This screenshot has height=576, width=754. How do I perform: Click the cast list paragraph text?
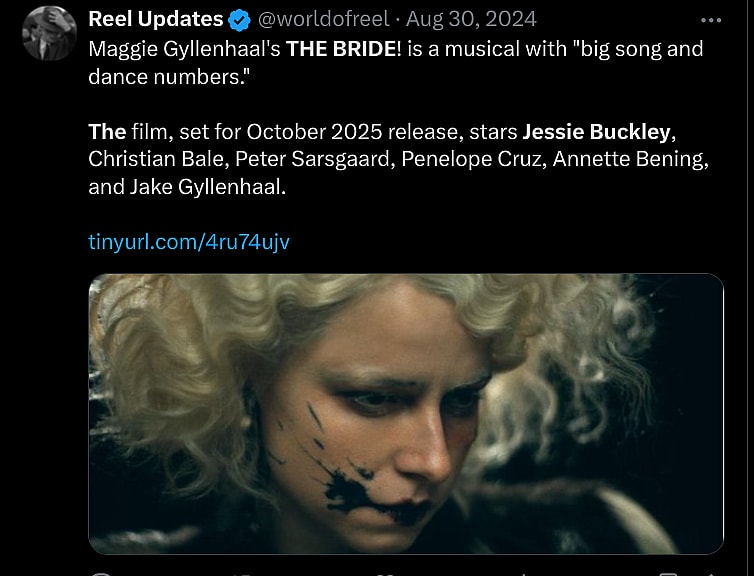point(399,159)
